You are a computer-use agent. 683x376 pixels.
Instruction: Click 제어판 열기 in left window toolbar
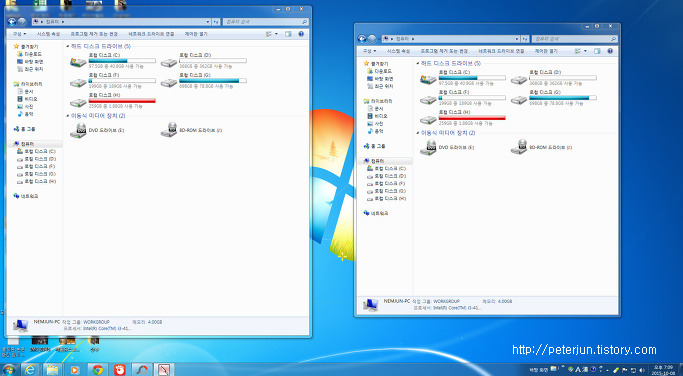[196, 34]
